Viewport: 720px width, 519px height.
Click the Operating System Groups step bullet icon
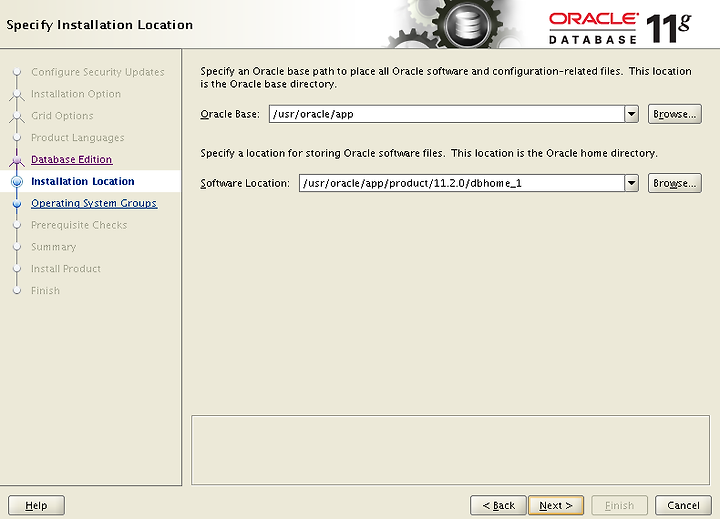coord(17,203)
